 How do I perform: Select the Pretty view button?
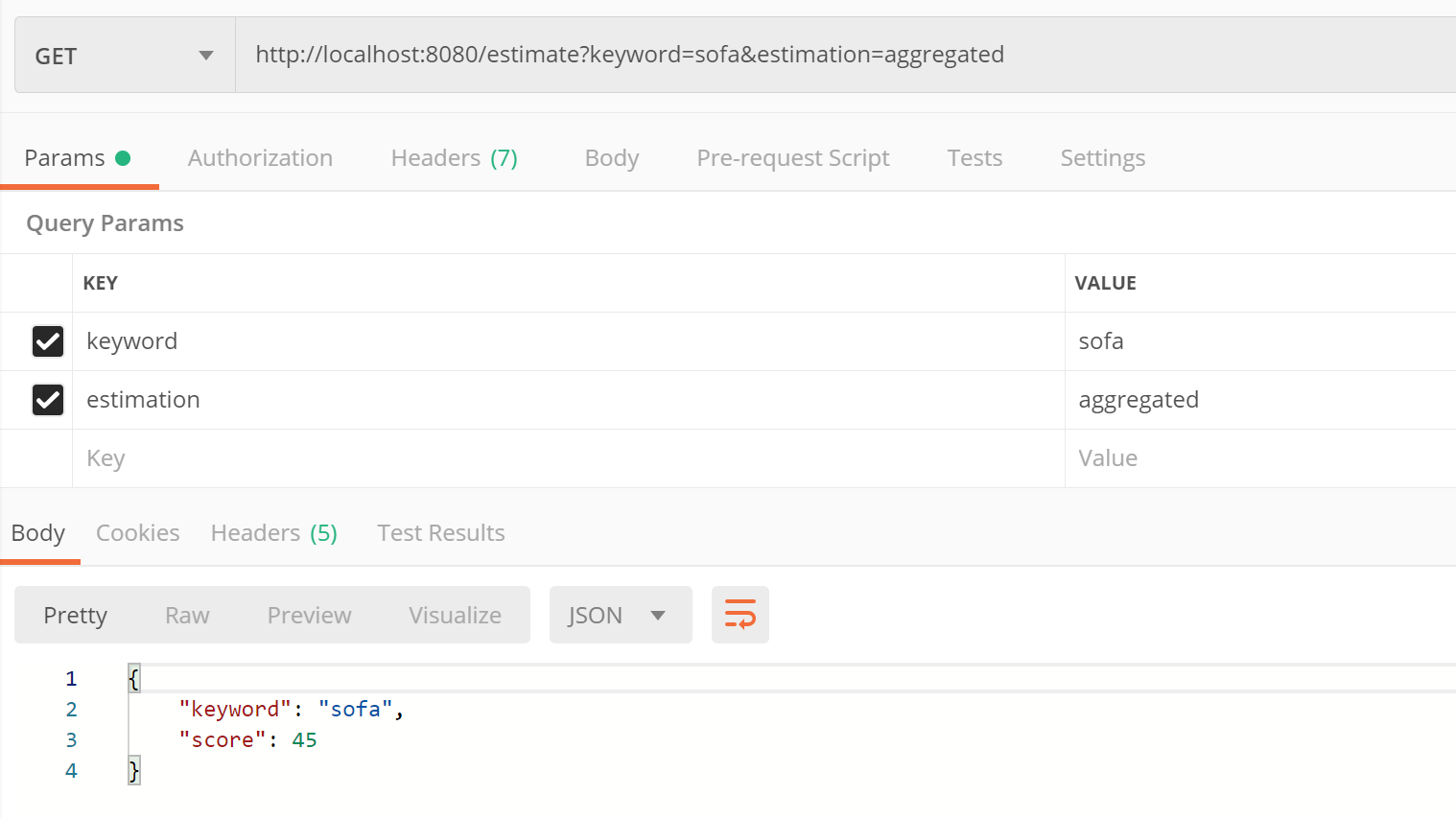[76, 615]
